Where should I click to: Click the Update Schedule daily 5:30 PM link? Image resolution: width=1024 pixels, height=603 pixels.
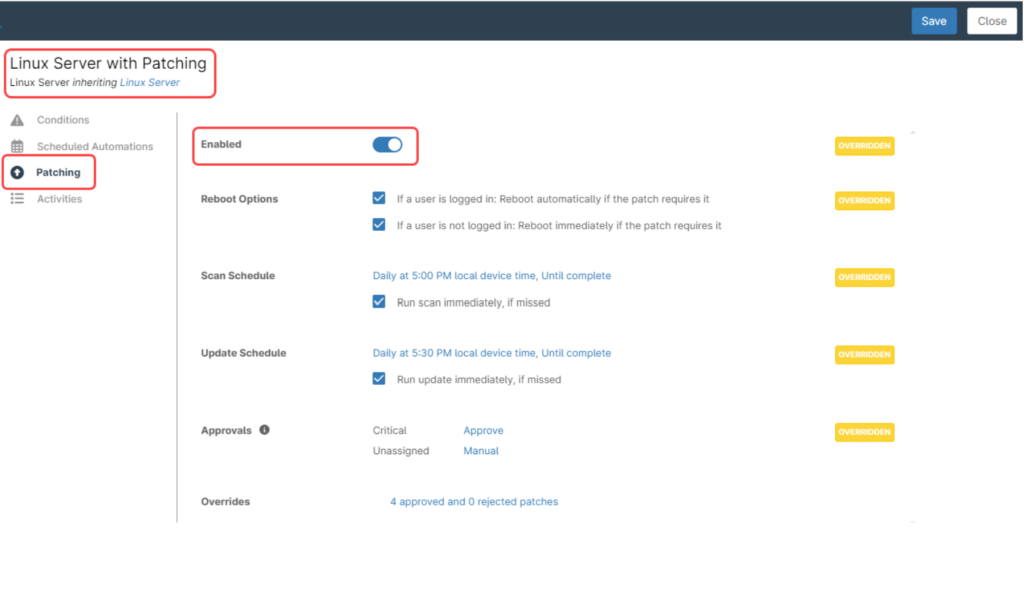tap(491, 353)
